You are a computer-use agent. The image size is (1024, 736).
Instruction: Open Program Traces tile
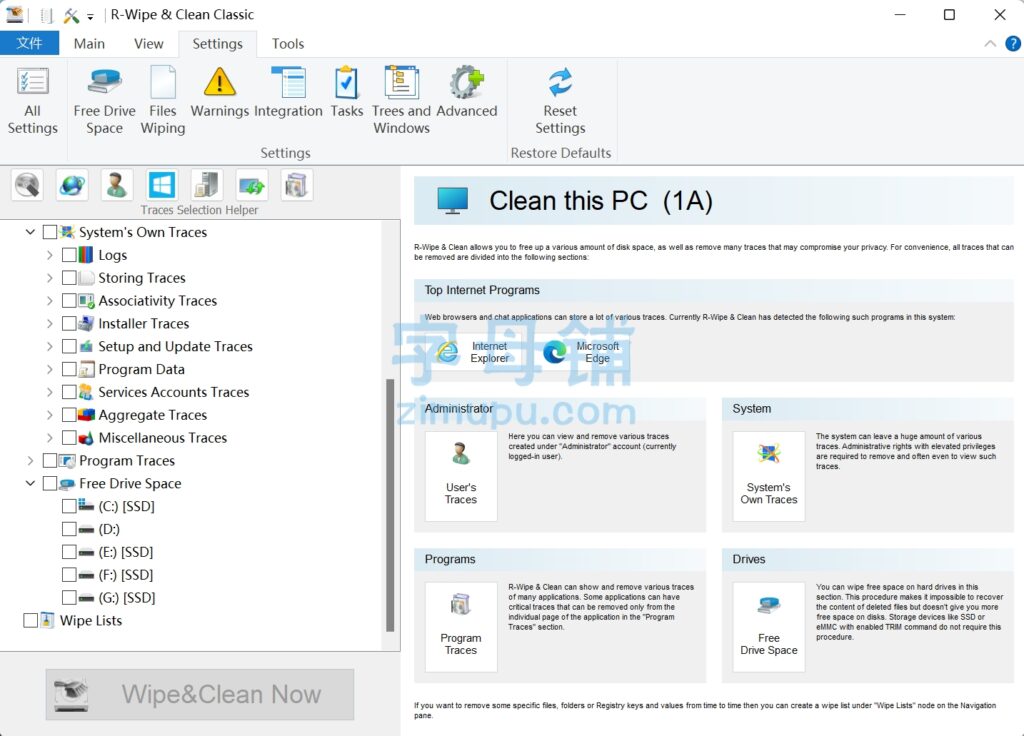pos(461,627)
